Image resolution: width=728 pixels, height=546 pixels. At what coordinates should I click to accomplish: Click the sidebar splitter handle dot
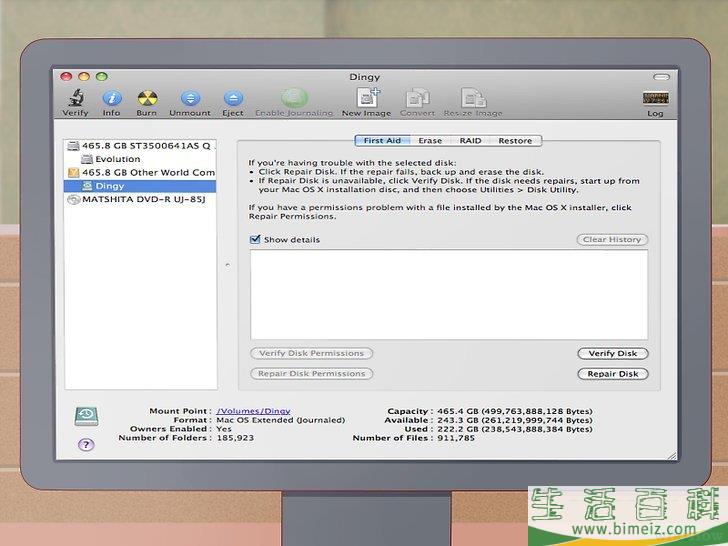(x=227, y=265)
